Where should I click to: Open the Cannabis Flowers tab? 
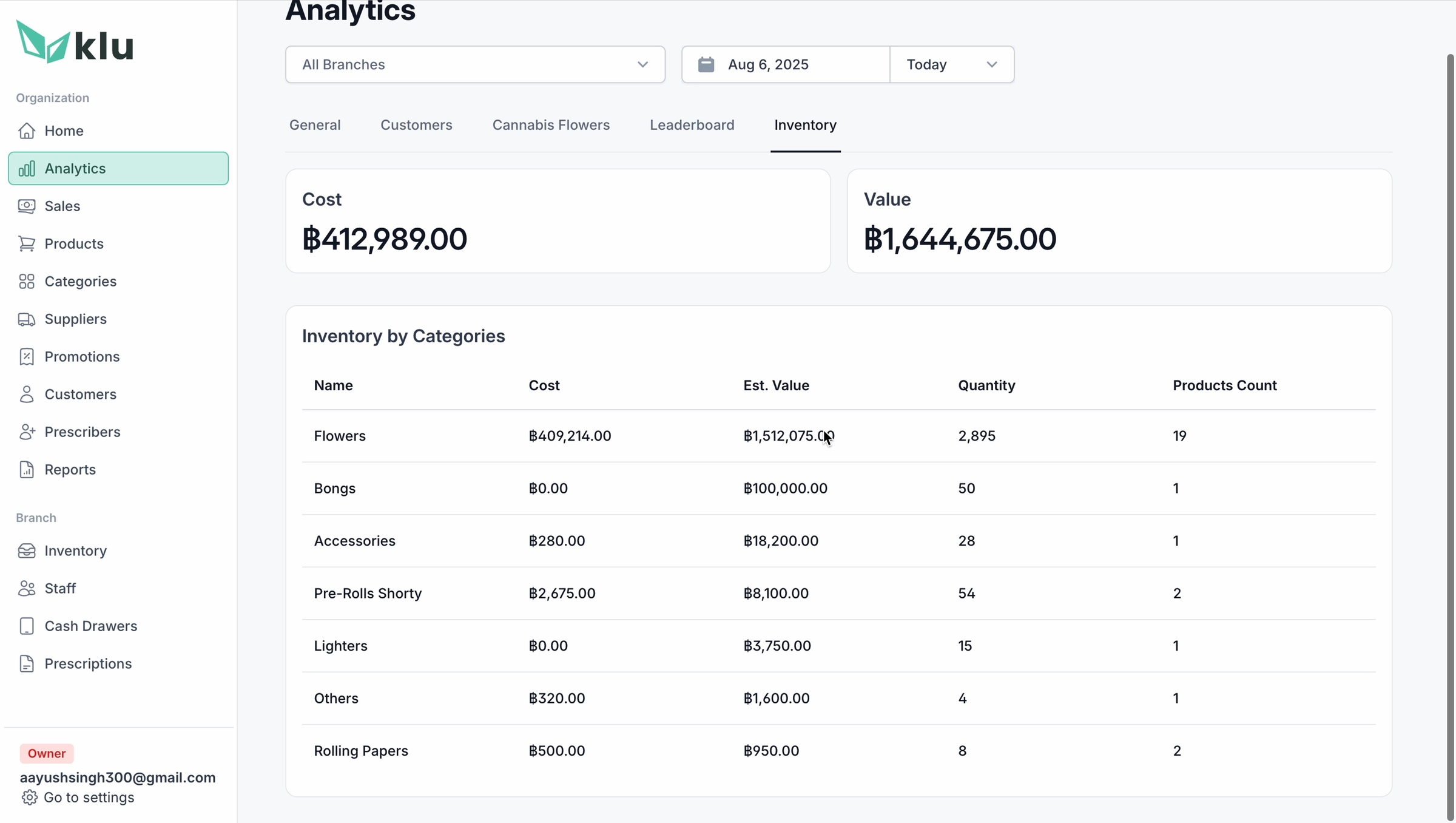coord(551,125)
